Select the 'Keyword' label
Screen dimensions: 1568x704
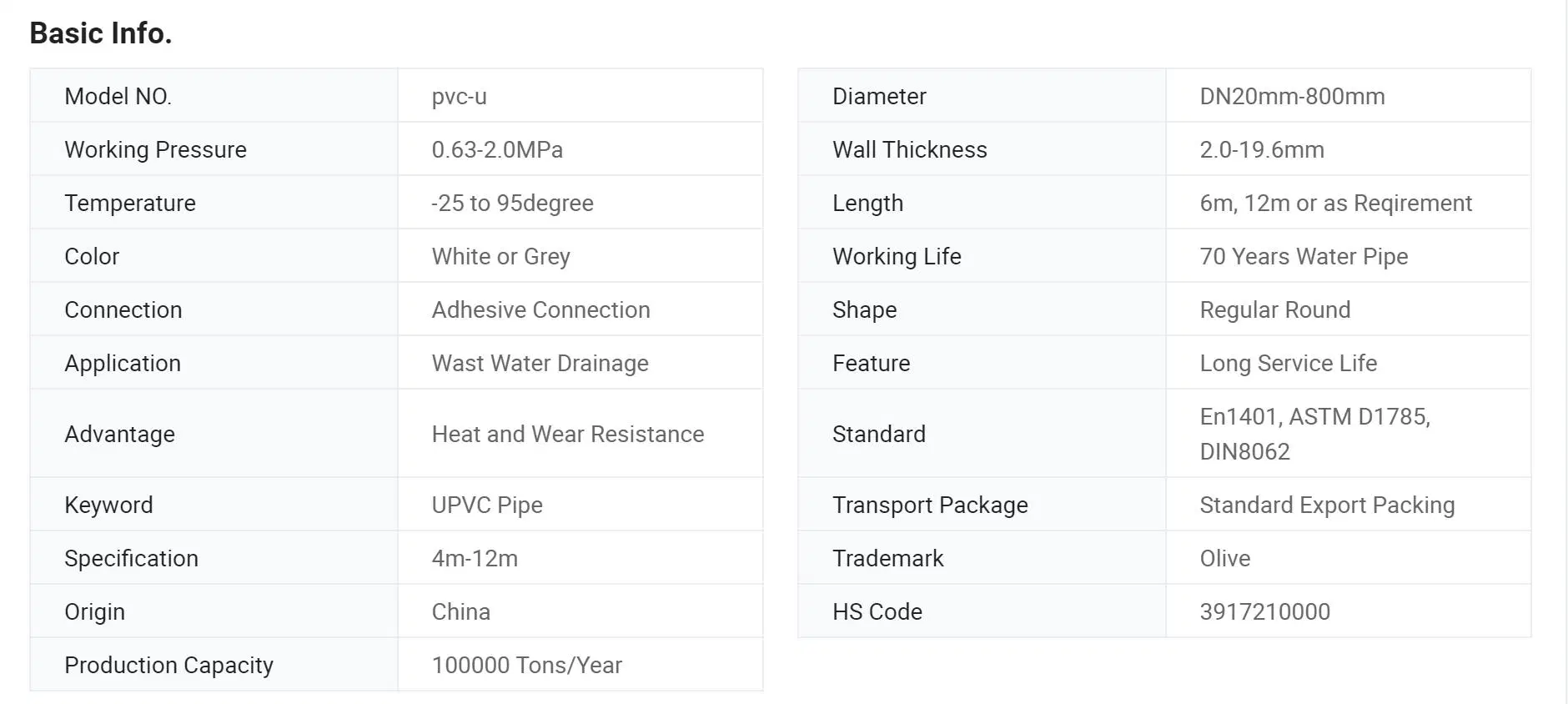point(108,505)
